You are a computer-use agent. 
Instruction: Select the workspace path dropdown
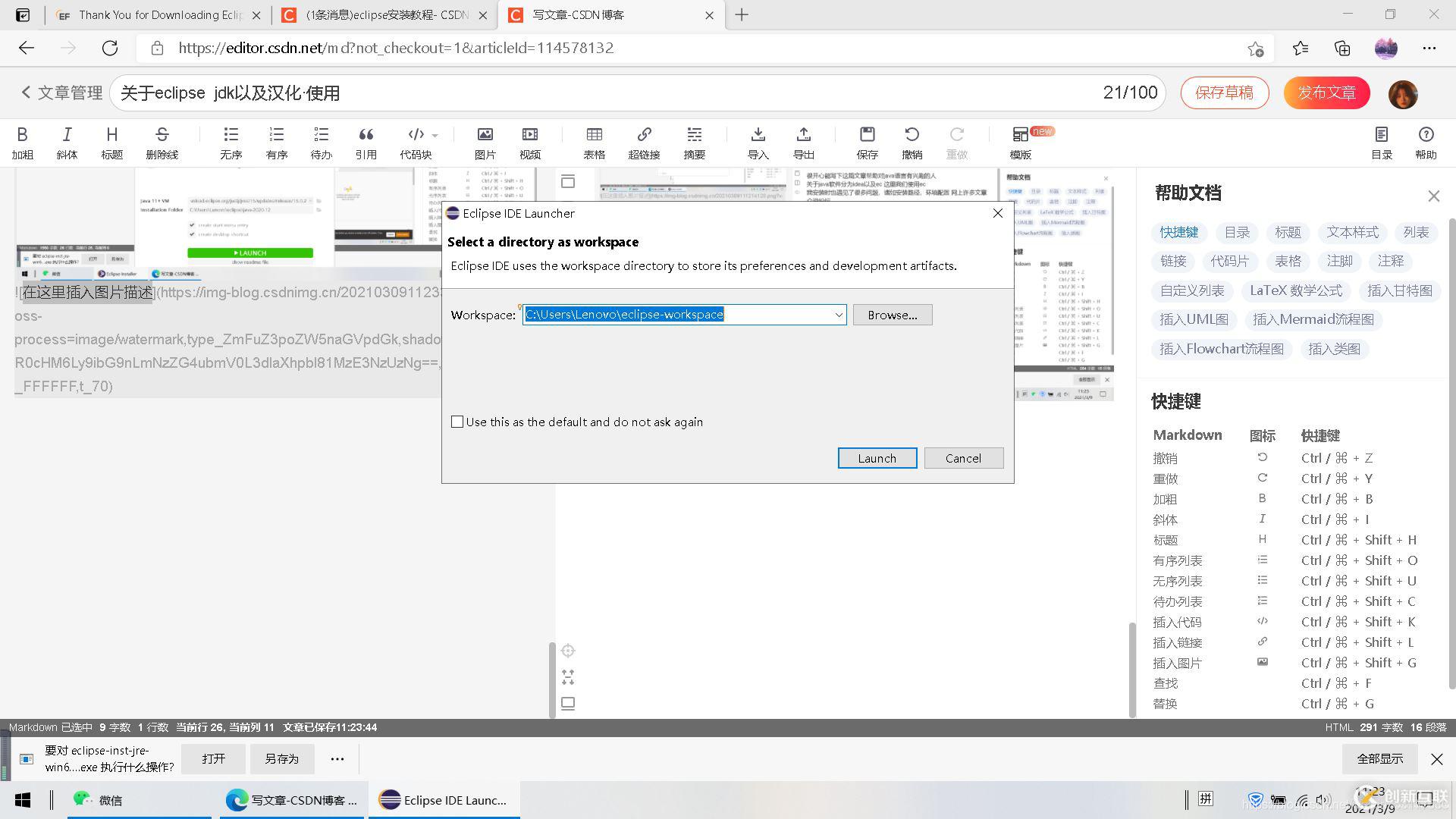[683, 314]
